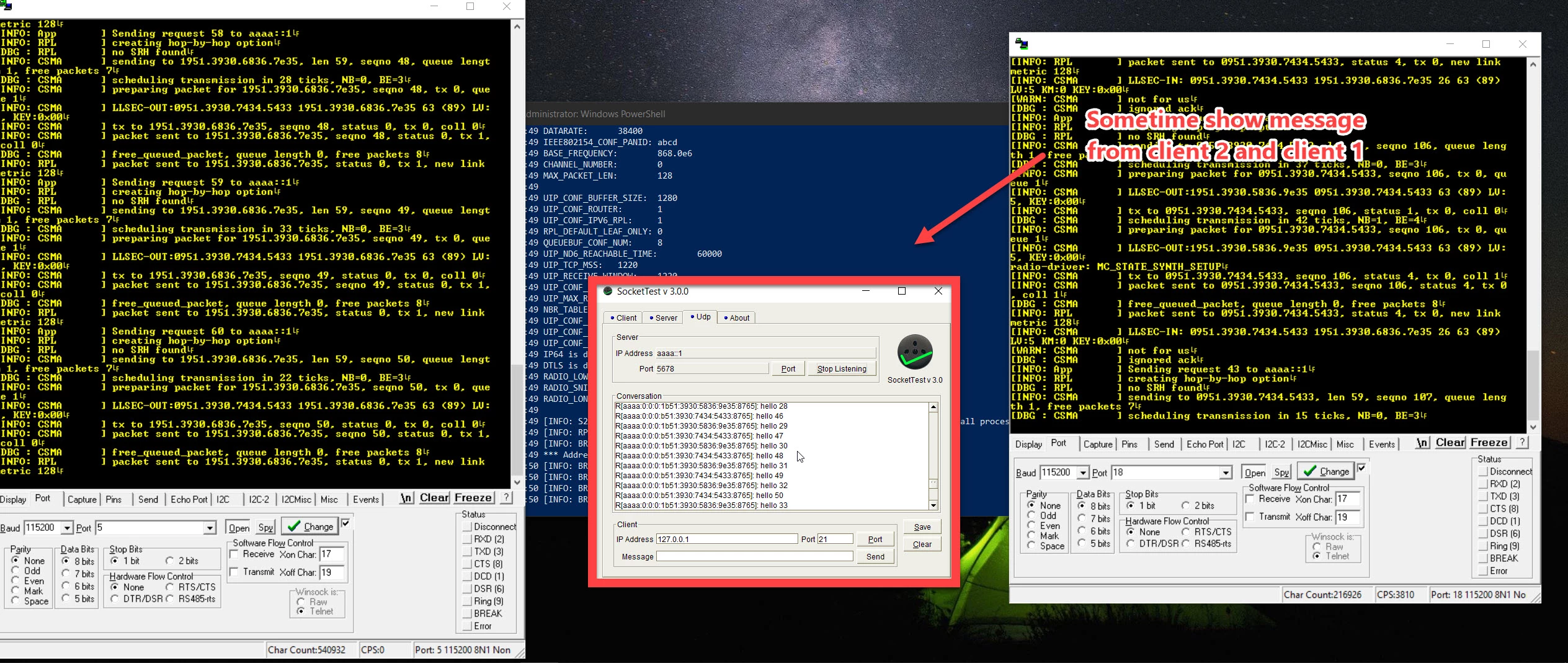Click the RealTerm icon in right window title bar

pyautogui.click(x=1022, y=43)
